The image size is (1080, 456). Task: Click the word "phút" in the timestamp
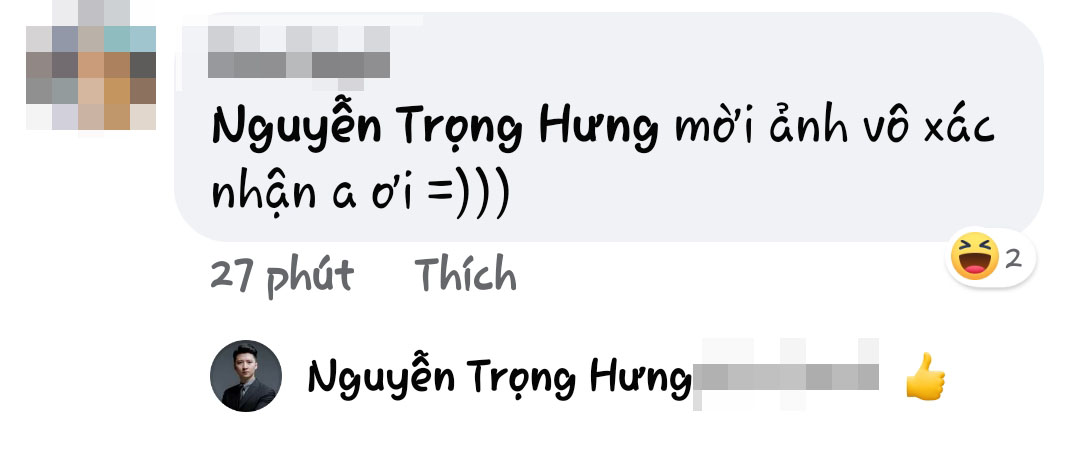(310, 277)
